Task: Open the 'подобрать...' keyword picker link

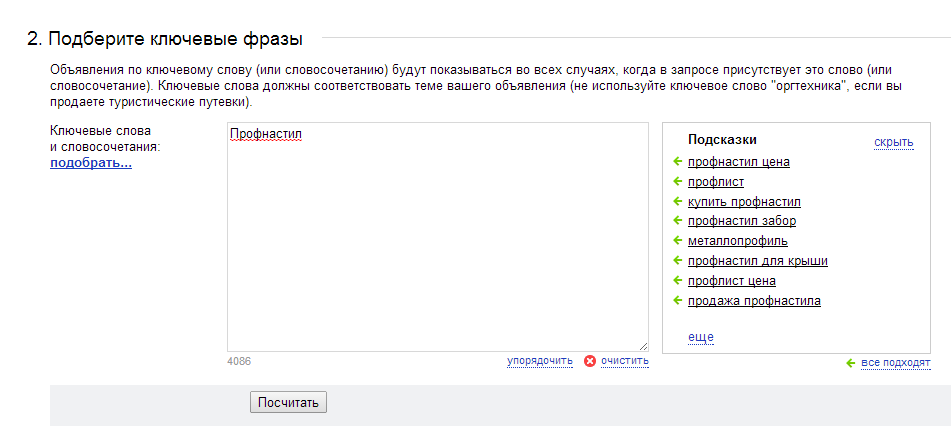Action: tap(91, 163)
